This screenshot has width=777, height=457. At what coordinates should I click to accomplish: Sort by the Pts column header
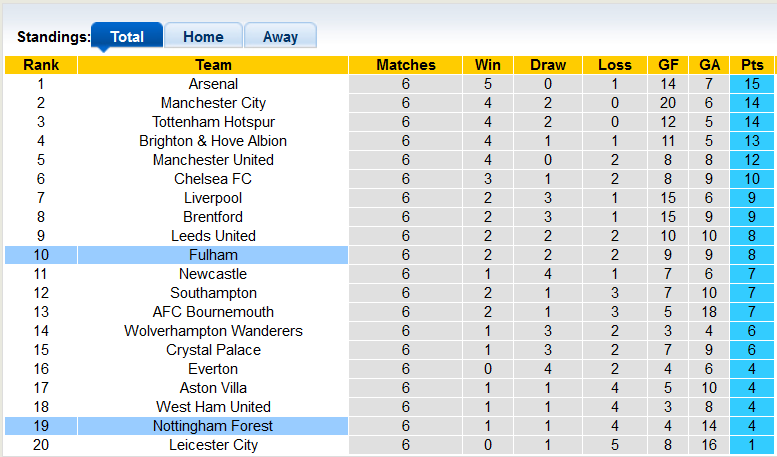point(752,65)
